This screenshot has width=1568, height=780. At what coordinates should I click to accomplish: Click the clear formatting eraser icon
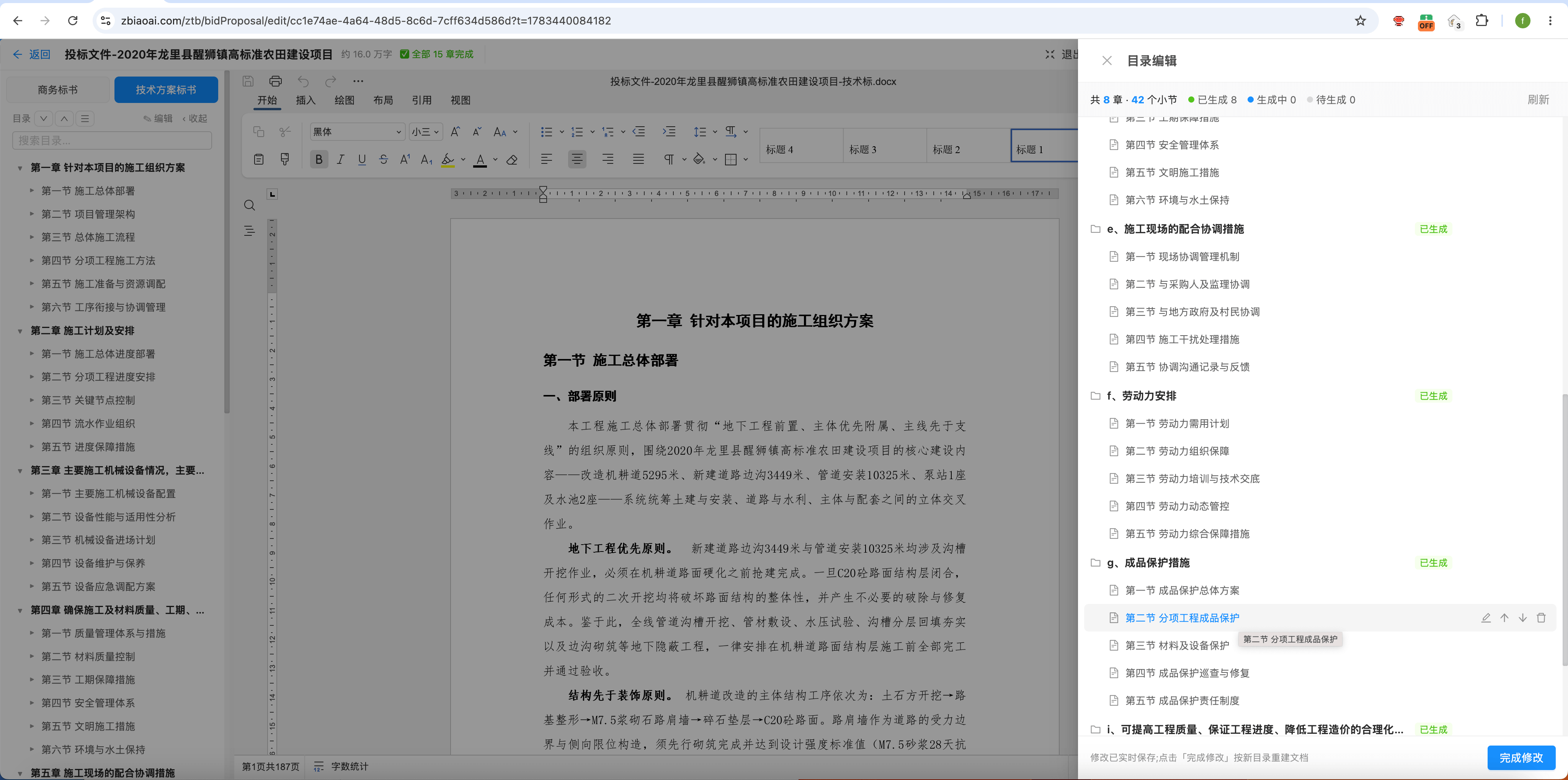(x=513, y=160)
